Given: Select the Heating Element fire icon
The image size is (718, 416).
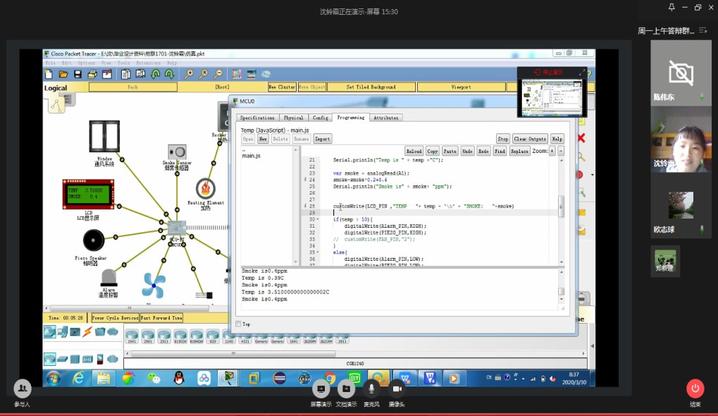Looking at the screenshot, I should click(x=205, y=188).
